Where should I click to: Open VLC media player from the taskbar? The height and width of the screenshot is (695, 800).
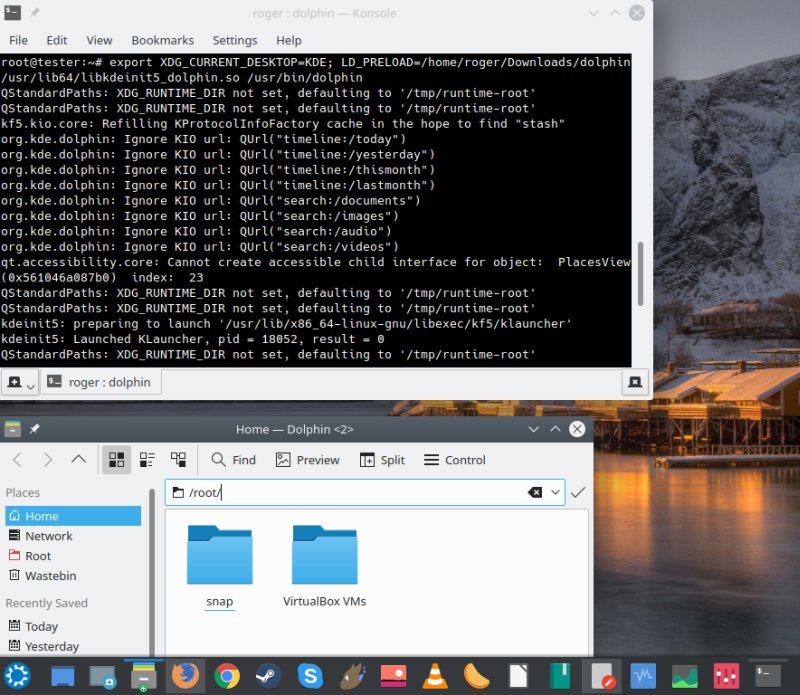(435, 677)
